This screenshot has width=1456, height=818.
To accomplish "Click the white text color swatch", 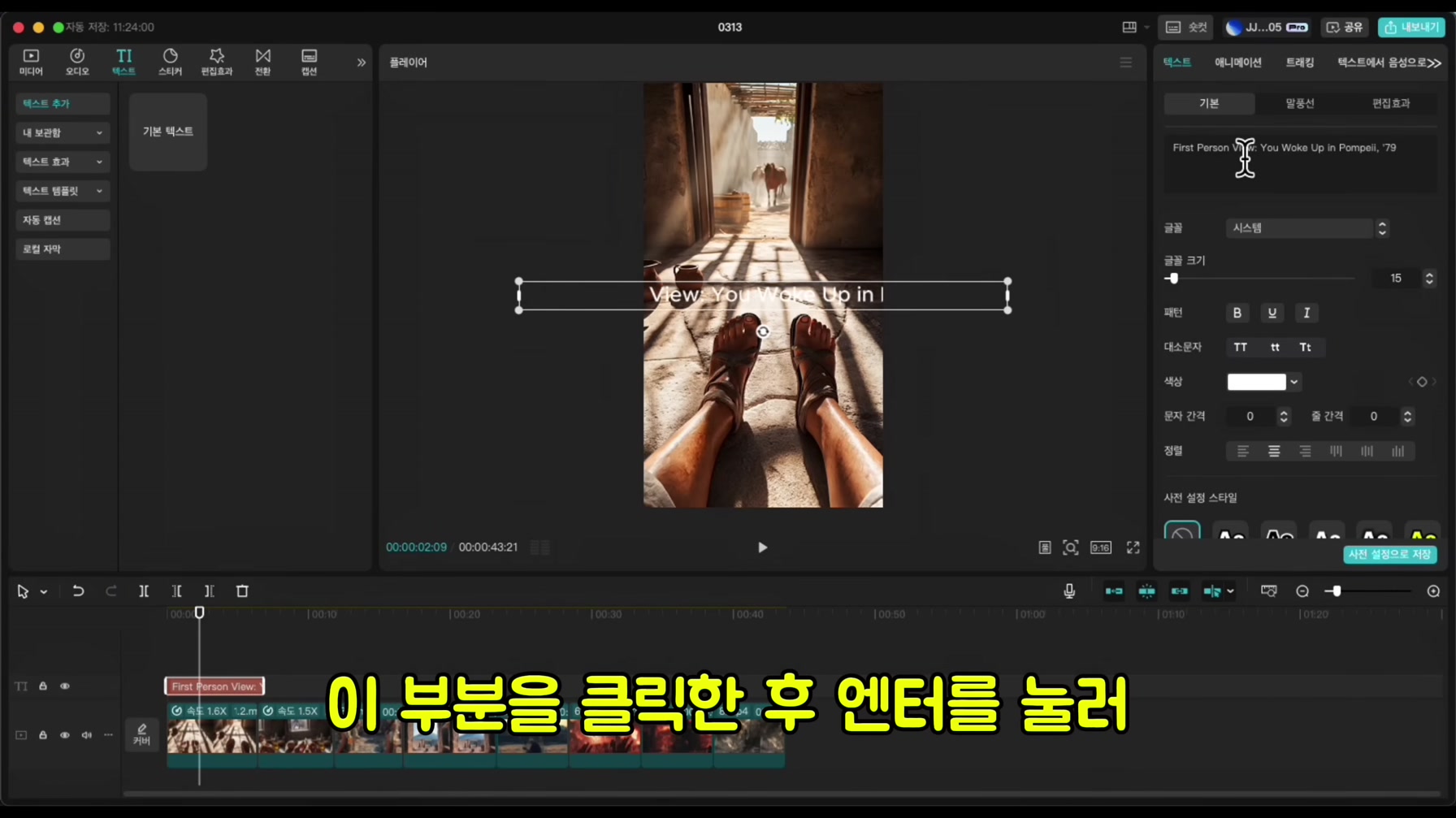I will pyautogui.click(x=1256, y=382).
